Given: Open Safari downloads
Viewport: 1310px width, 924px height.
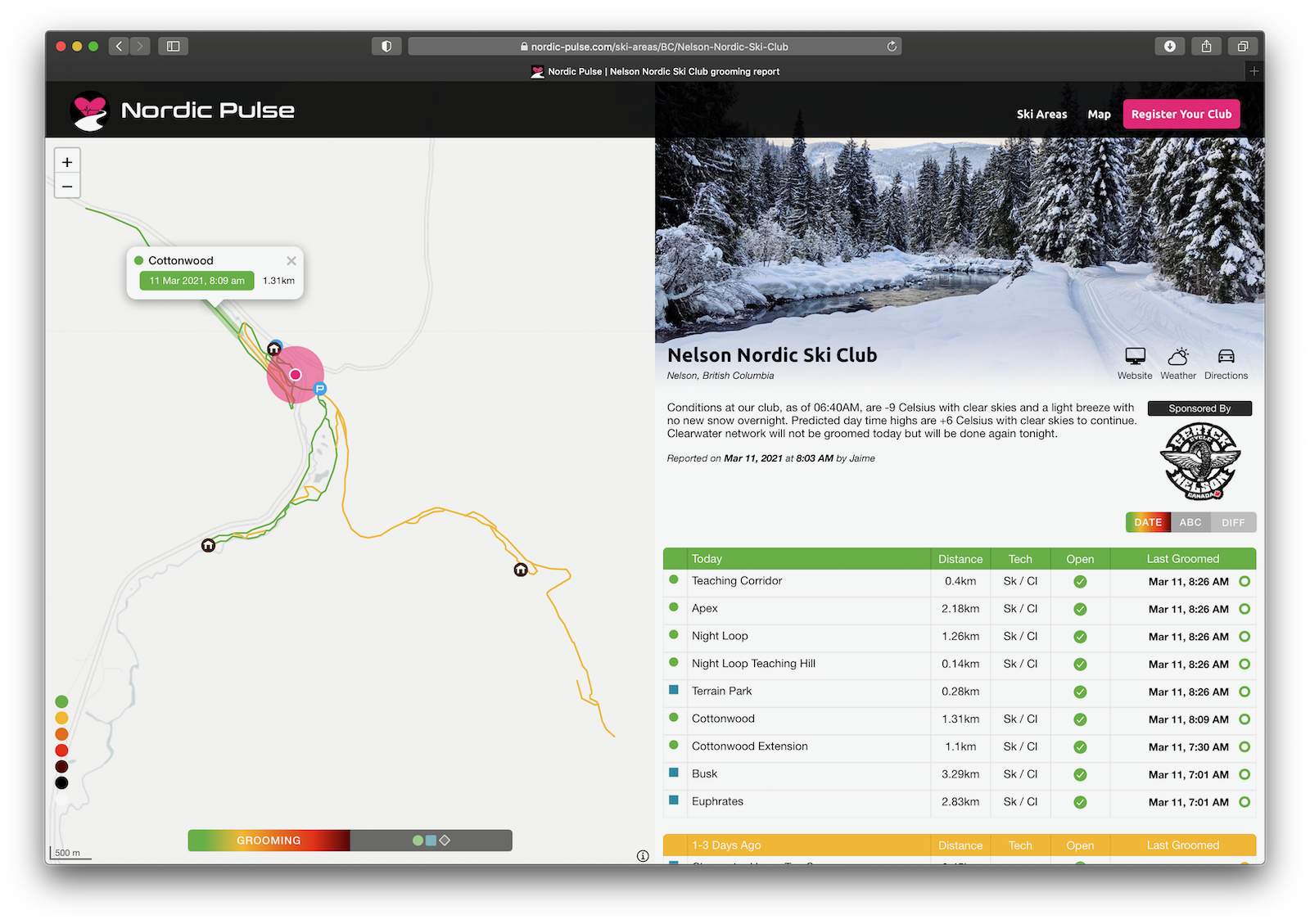Looking at the screenshot, I should (1170, 47).
